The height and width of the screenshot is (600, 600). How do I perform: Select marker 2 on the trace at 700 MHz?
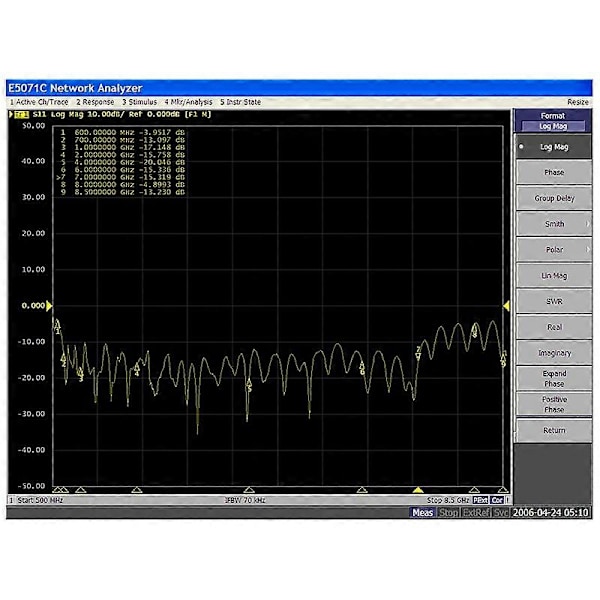click(x=64, y=361)
